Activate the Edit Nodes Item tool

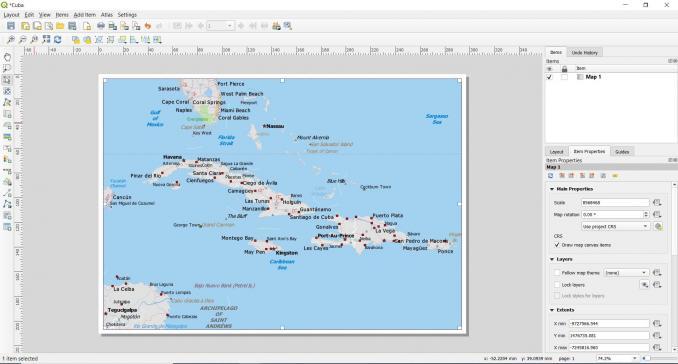point(7,102)
